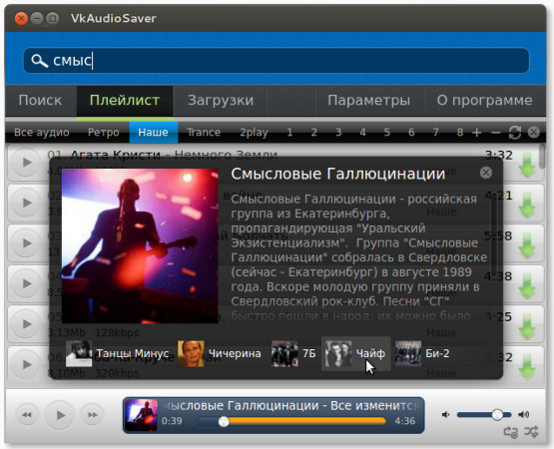Click the now-playing album art thumbnail

tap(141, 415)
